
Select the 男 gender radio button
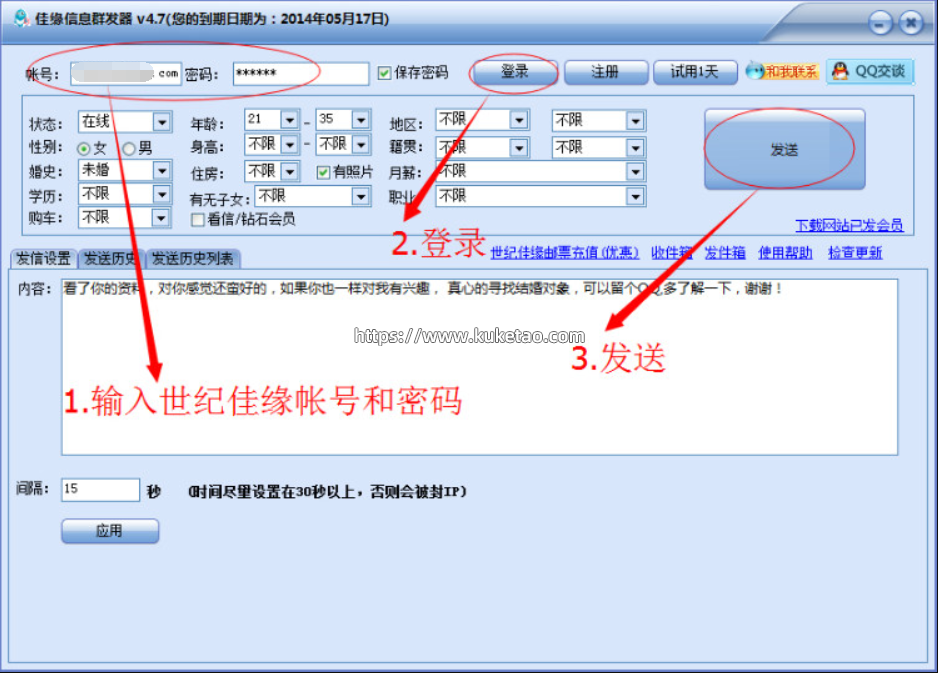click(129, 148)
